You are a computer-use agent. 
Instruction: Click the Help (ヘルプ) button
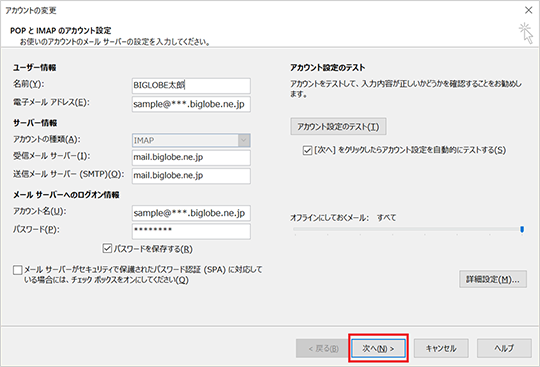(x=504, y=348)
